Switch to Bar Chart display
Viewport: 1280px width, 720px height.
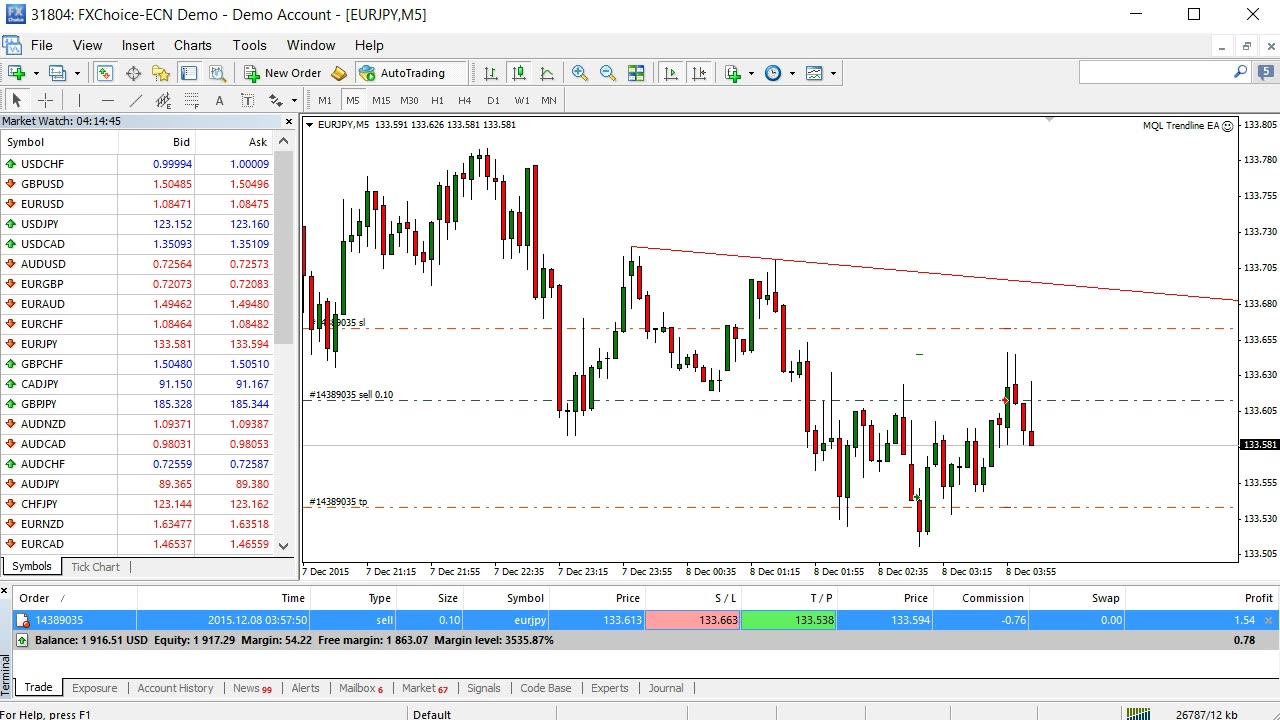491,73
